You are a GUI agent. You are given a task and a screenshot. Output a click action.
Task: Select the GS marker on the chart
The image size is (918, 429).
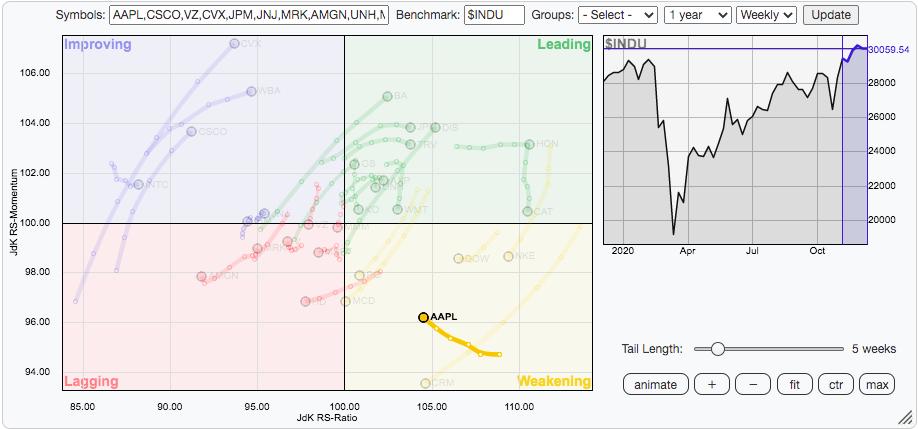click(354, 164)
